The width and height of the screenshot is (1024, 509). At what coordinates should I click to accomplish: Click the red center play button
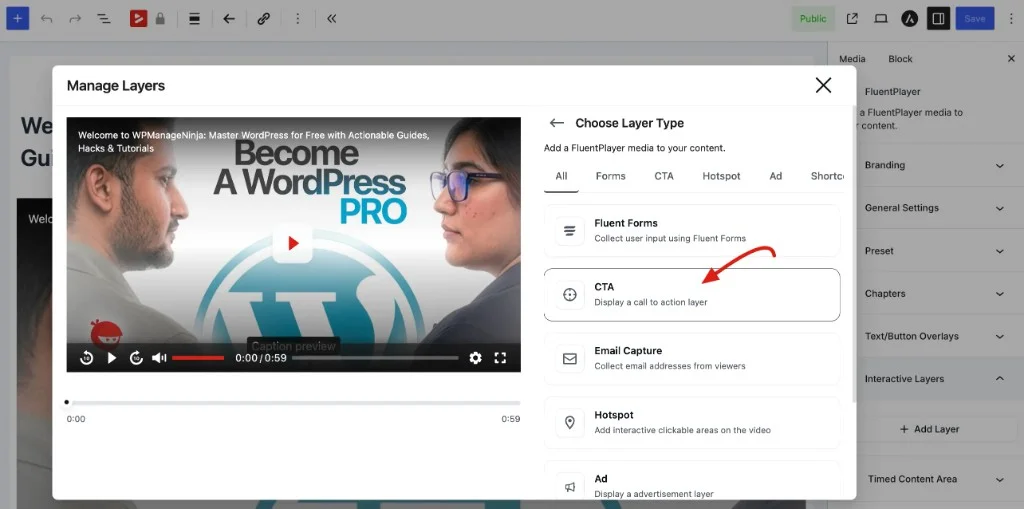click(293, 243)
